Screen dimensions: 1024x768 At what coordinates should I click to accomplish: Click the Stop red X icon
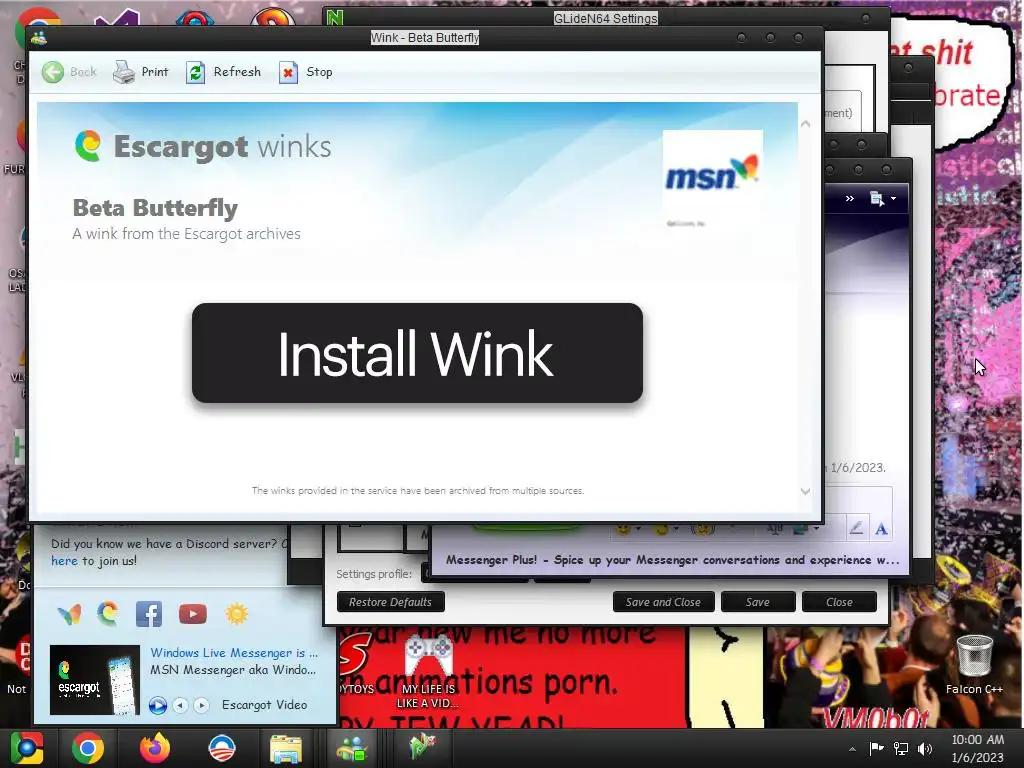[x=288, y=72]
